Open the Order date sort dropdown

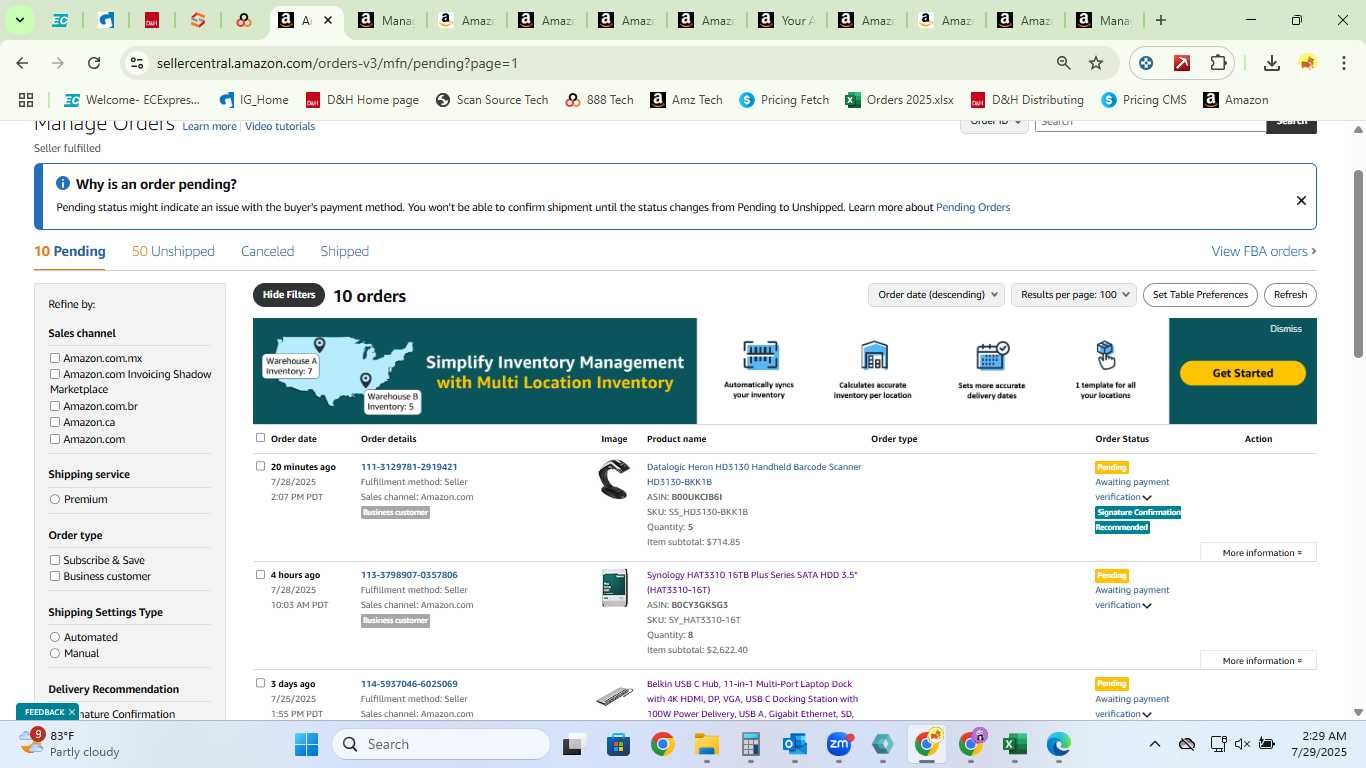(x=936, y=295)
